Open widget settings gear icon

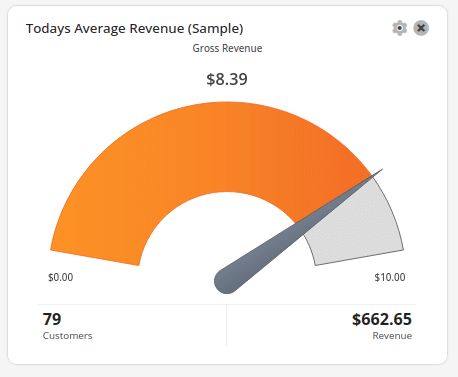399,28
